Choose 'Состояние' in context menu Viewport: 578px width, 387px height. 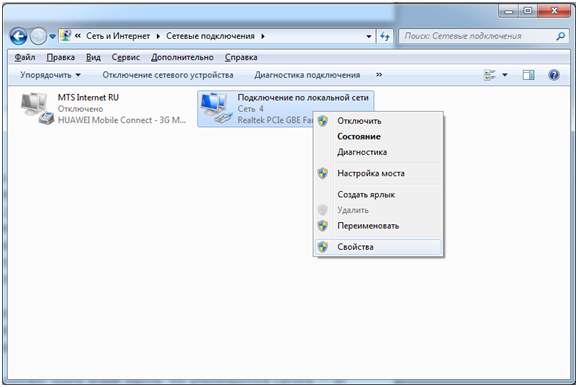tap(378, 137)
